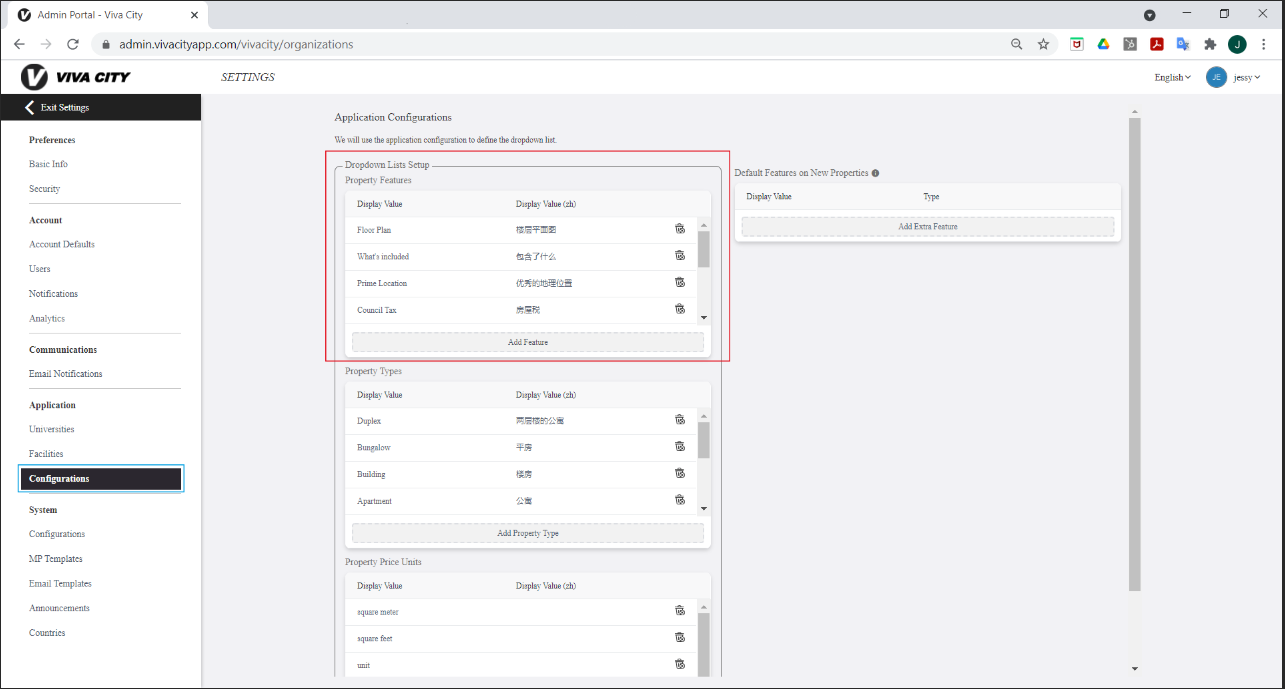The image size is (1285, 689).
Task: Click the Exit Settings back arrow
Action: (30, 107)
